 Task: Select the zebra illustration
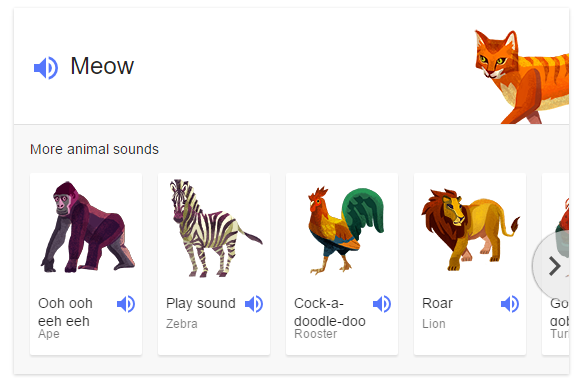[x=216, y=228]
